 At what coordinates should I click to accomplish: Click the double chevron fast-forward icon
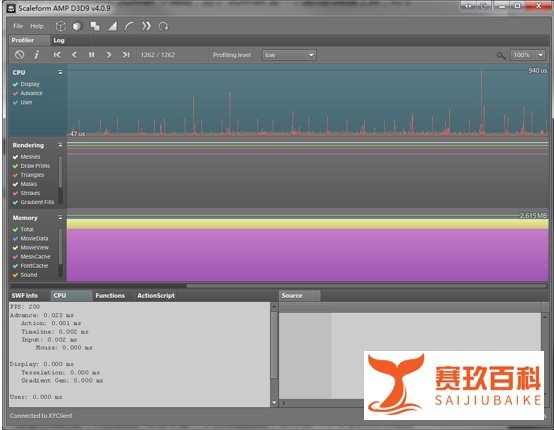tap(146, 26)
